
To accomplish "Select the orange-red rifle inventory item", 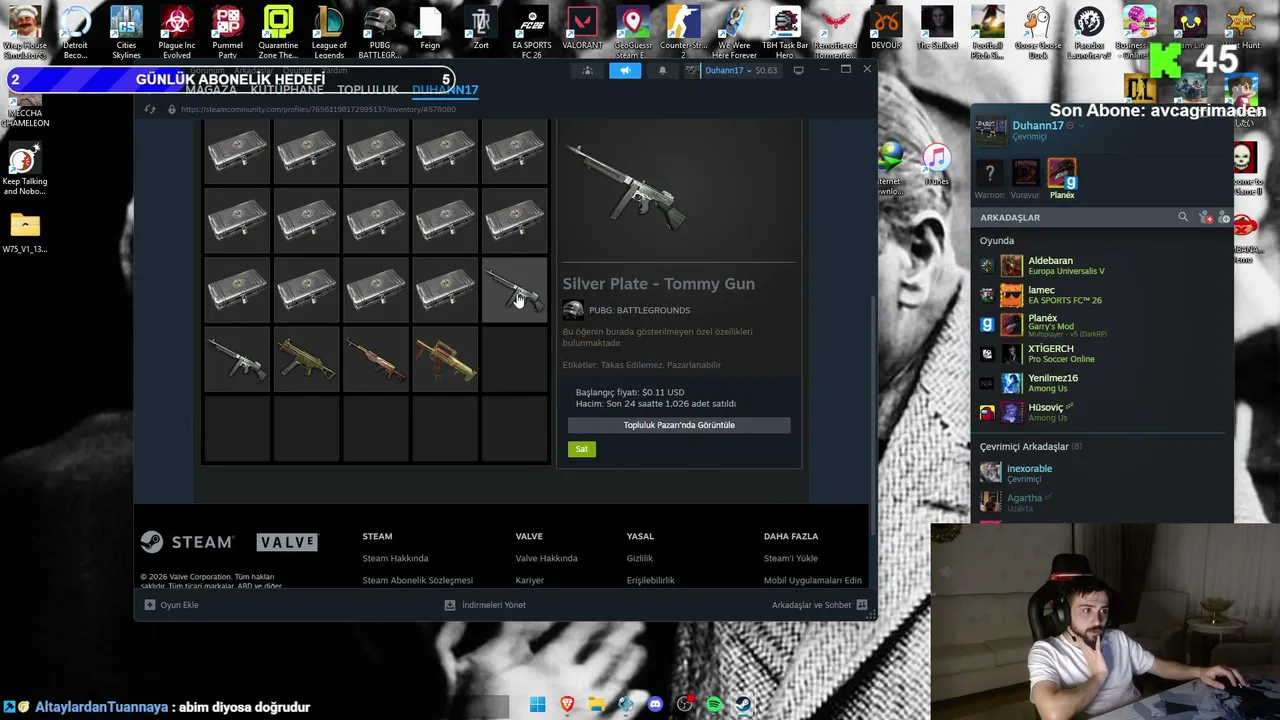I will pyautogui.click(x=376, y=358).
